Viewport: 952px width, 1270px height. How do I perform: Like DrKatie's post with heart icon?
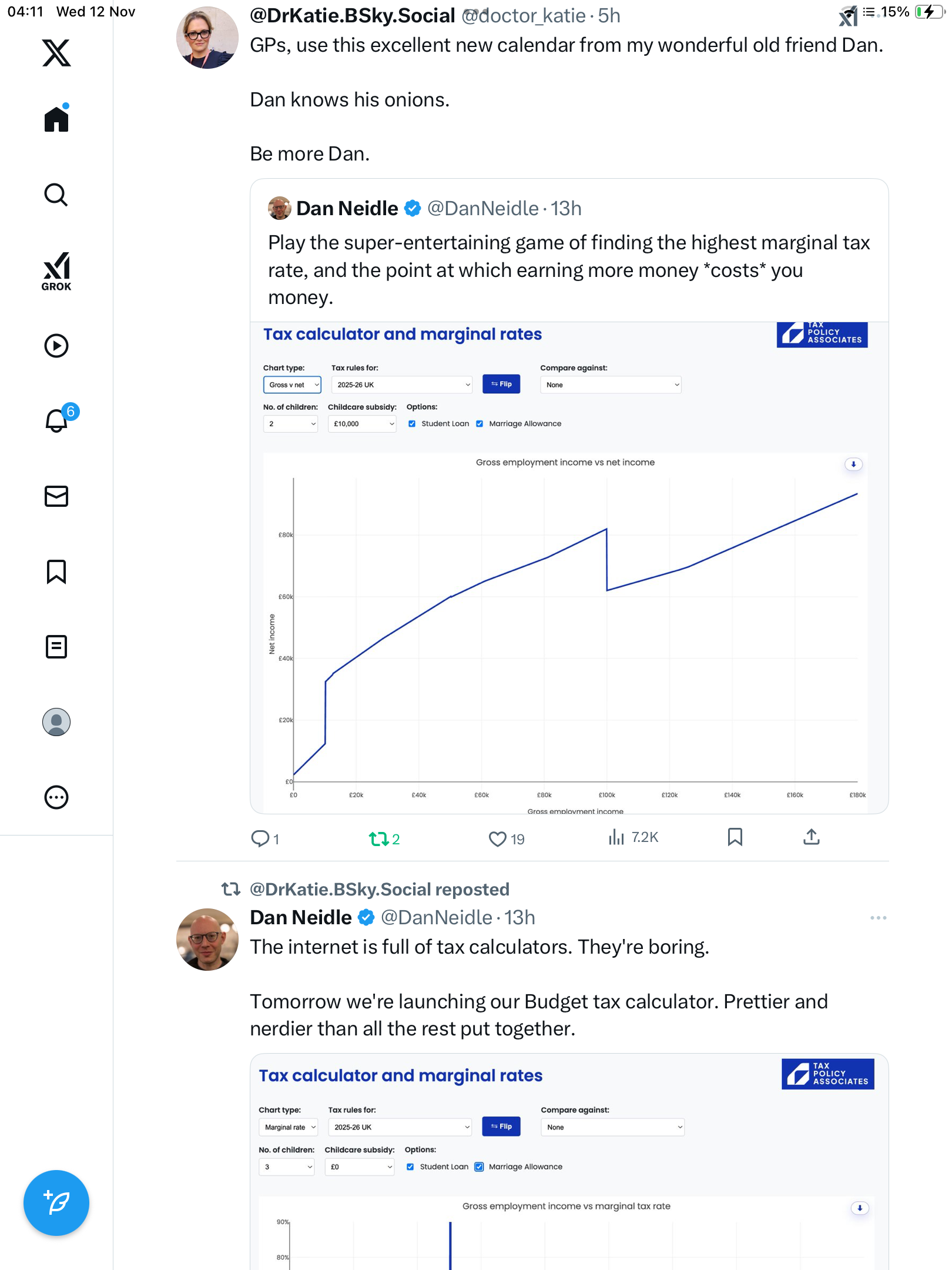497,838
